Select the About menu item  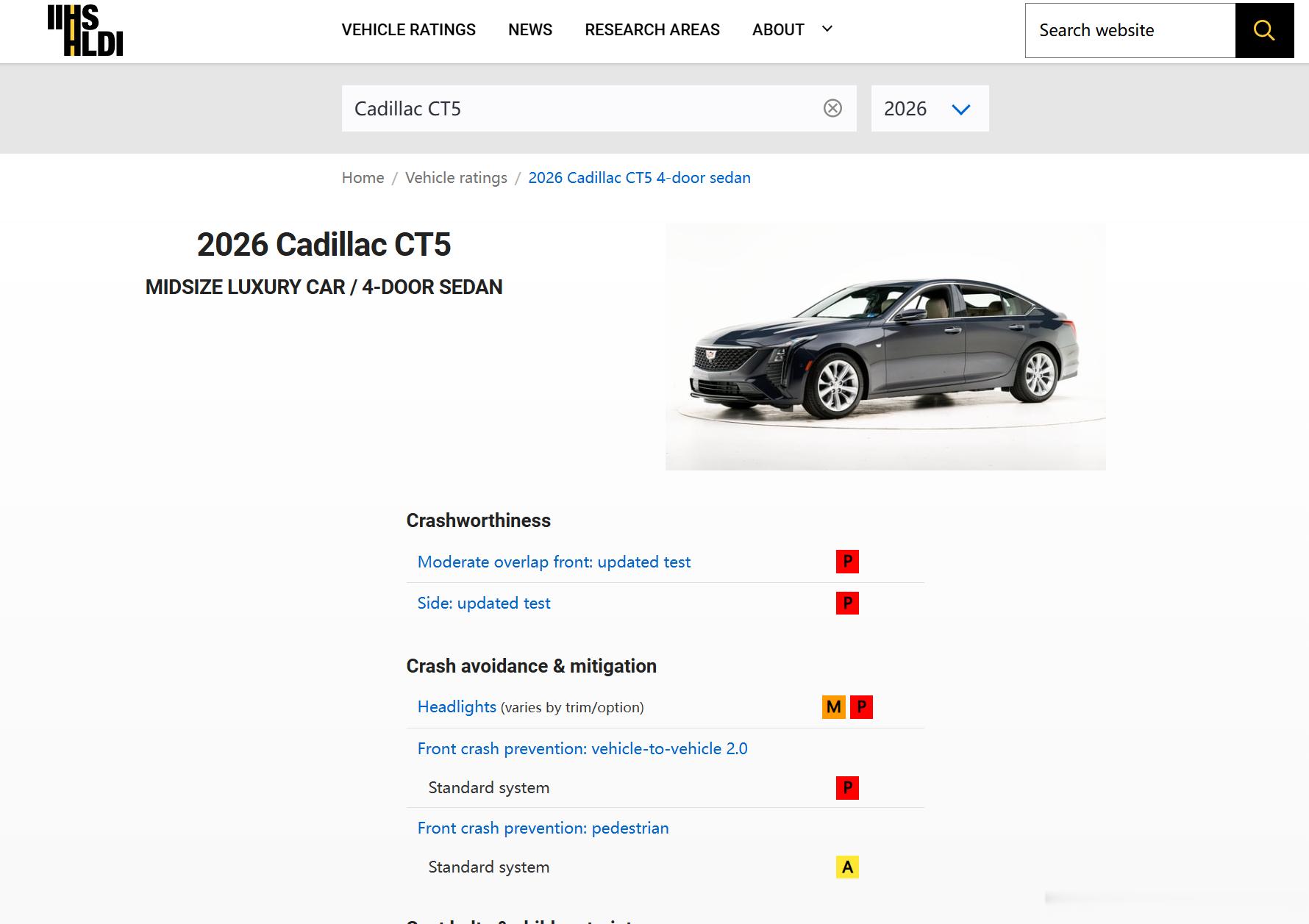tap(778, 30)
